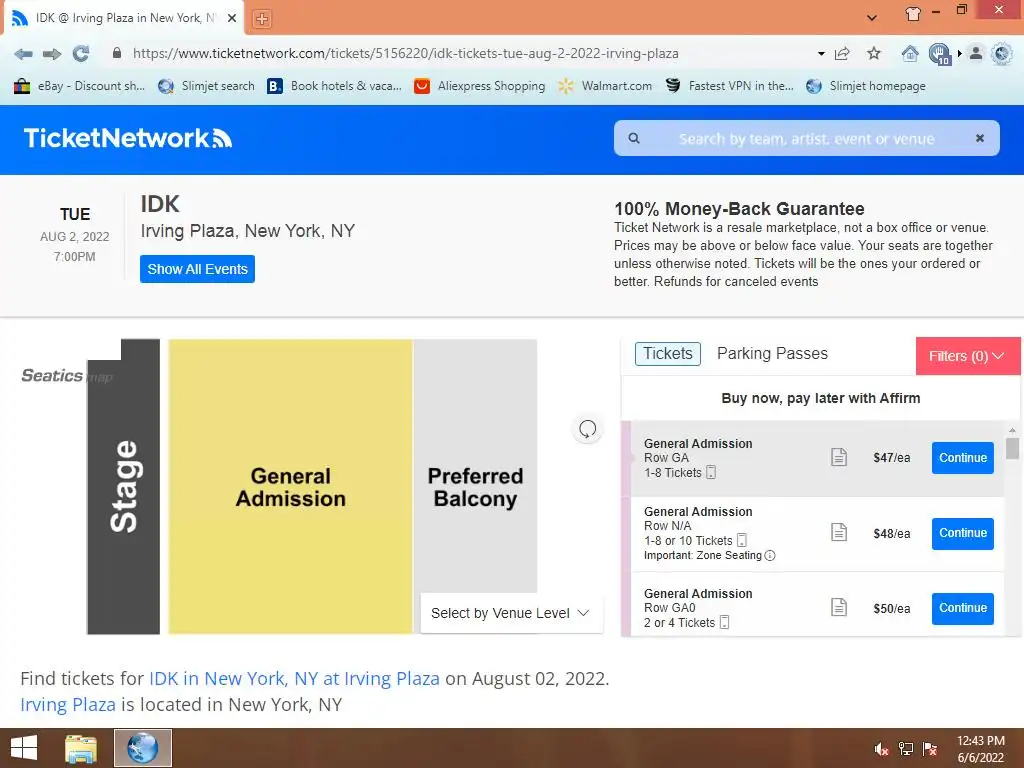Click the shirt skin icon in title bar
The image size is (1024, 768).
point(913,14)
